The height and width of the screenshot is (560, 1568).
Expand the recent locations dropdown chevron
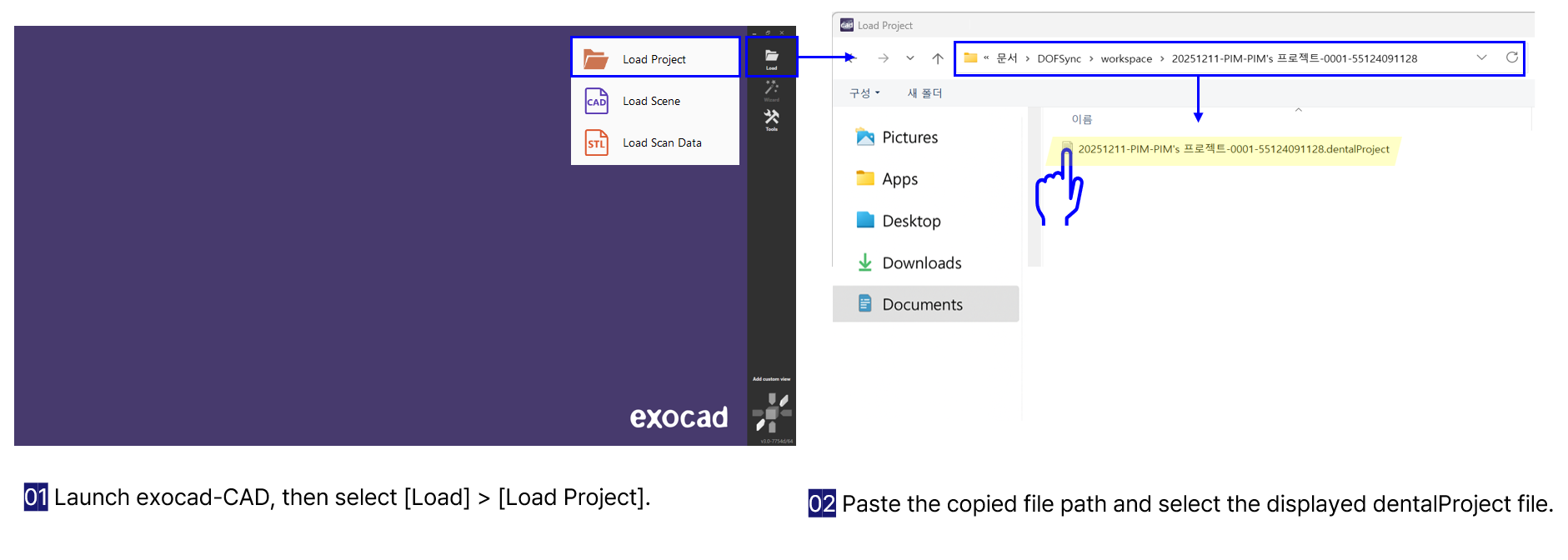tap(909, 58)
